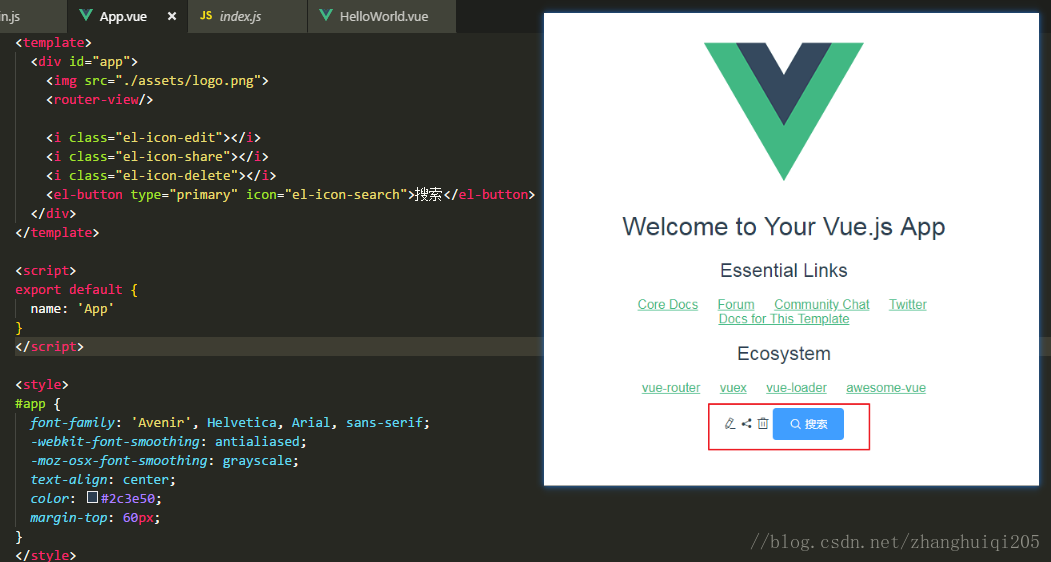This screenshot has height=562, width=1051.
Task: Click the share icon in preview
Action: pos(746,423)
